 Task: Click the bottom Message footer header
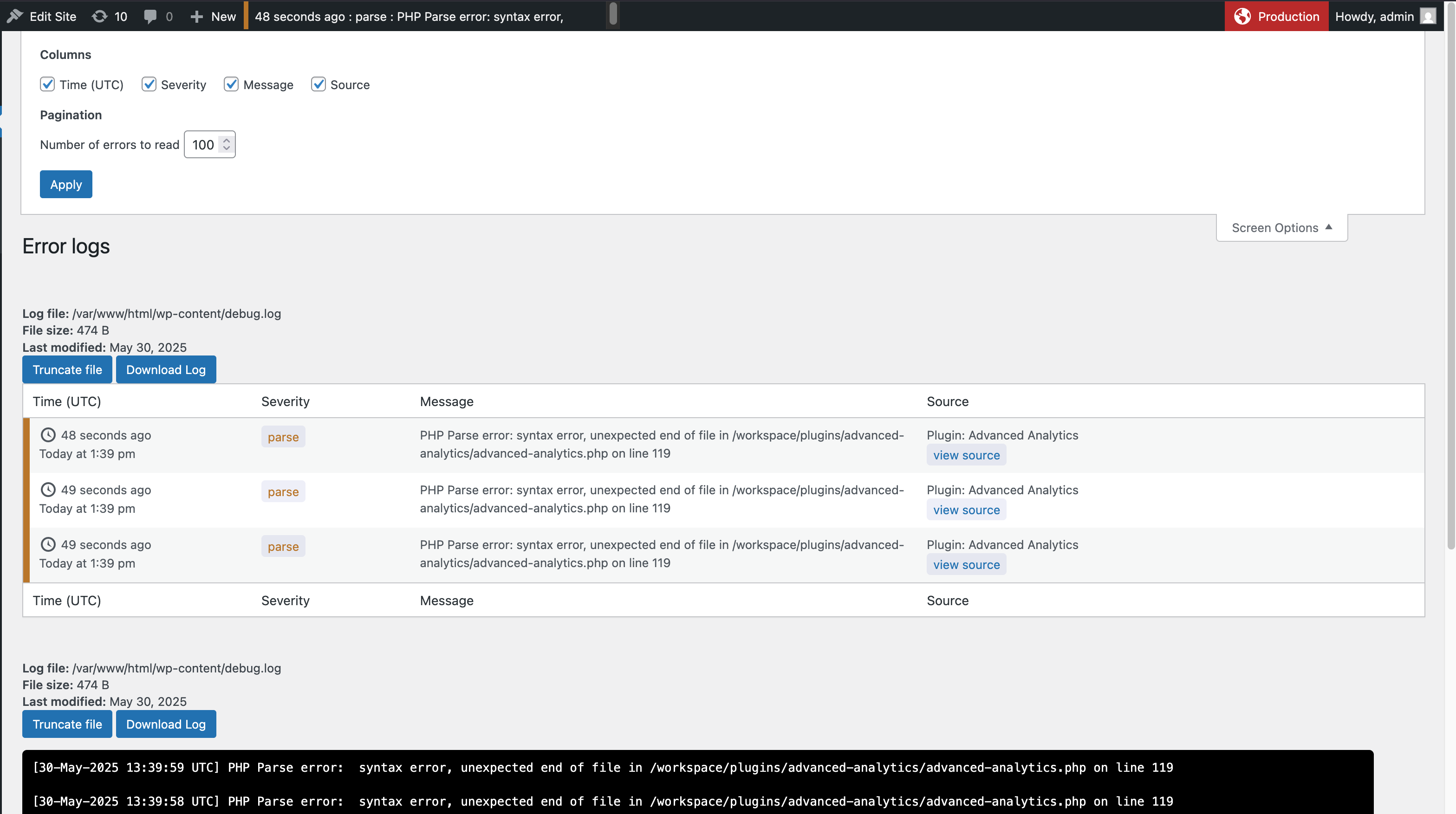(447, 601)
